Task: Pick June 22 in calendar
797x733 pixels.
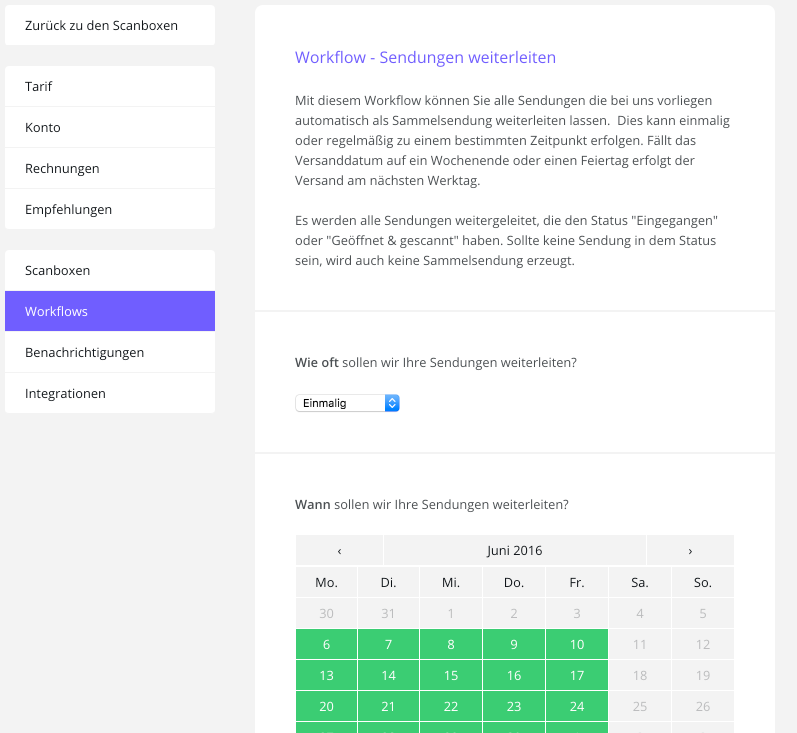Action: click(451, 707)
